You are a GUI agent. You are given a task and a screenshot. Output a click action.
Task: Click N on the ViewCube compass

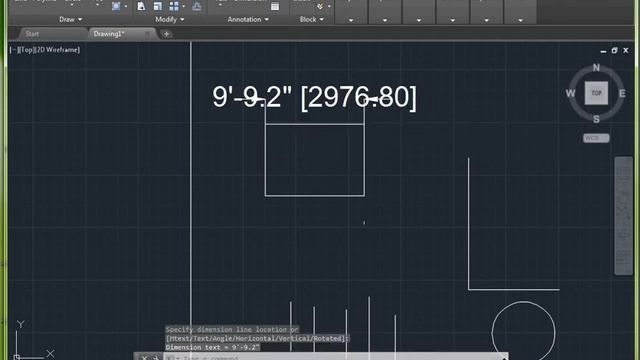pyautogui.click(x=596, y=67)
